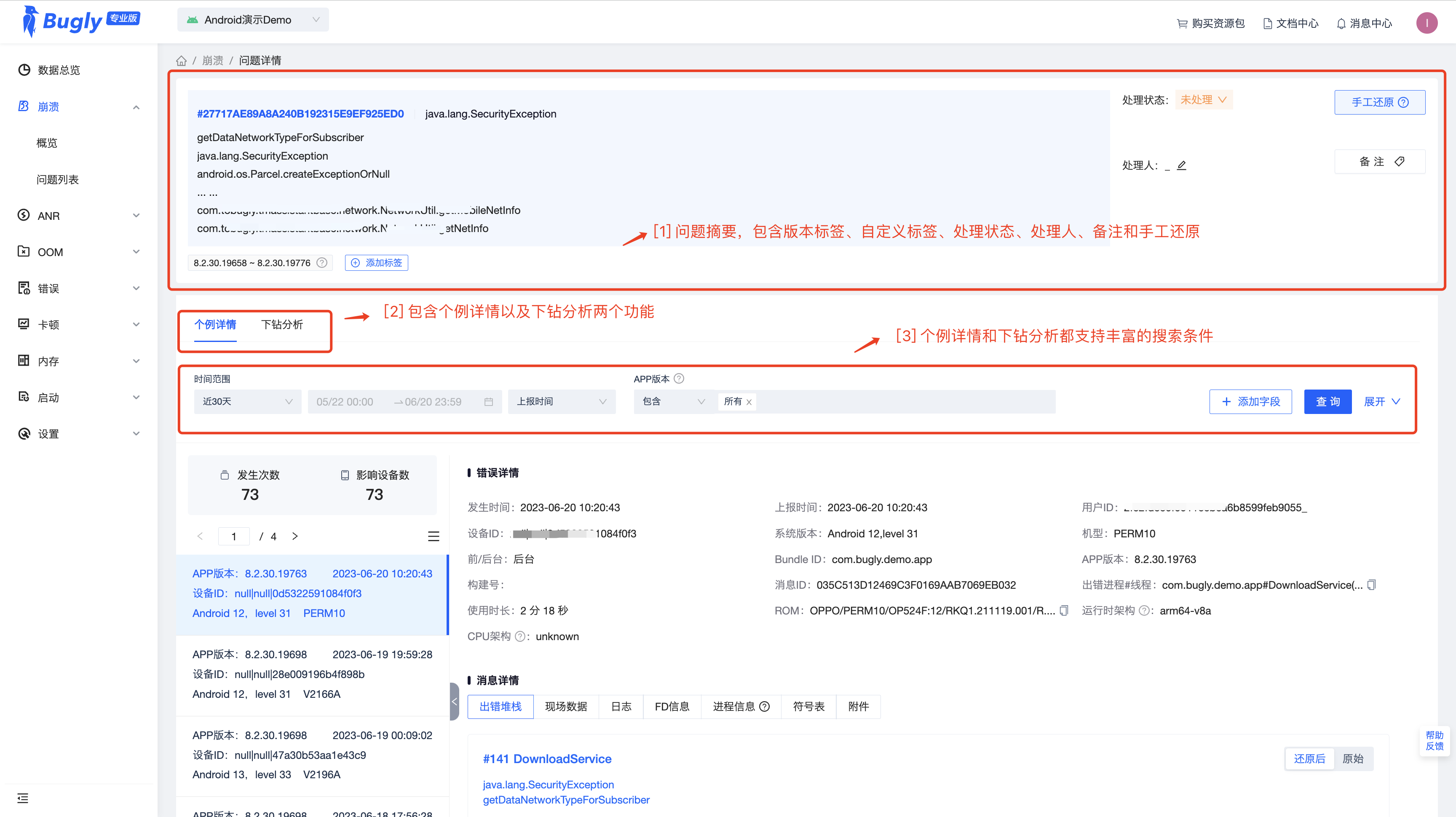This screenshot has width=1456, height=817.
Task: Click the OOM sidebar icon
Action: pyautogui.click(x=24, y=251)
